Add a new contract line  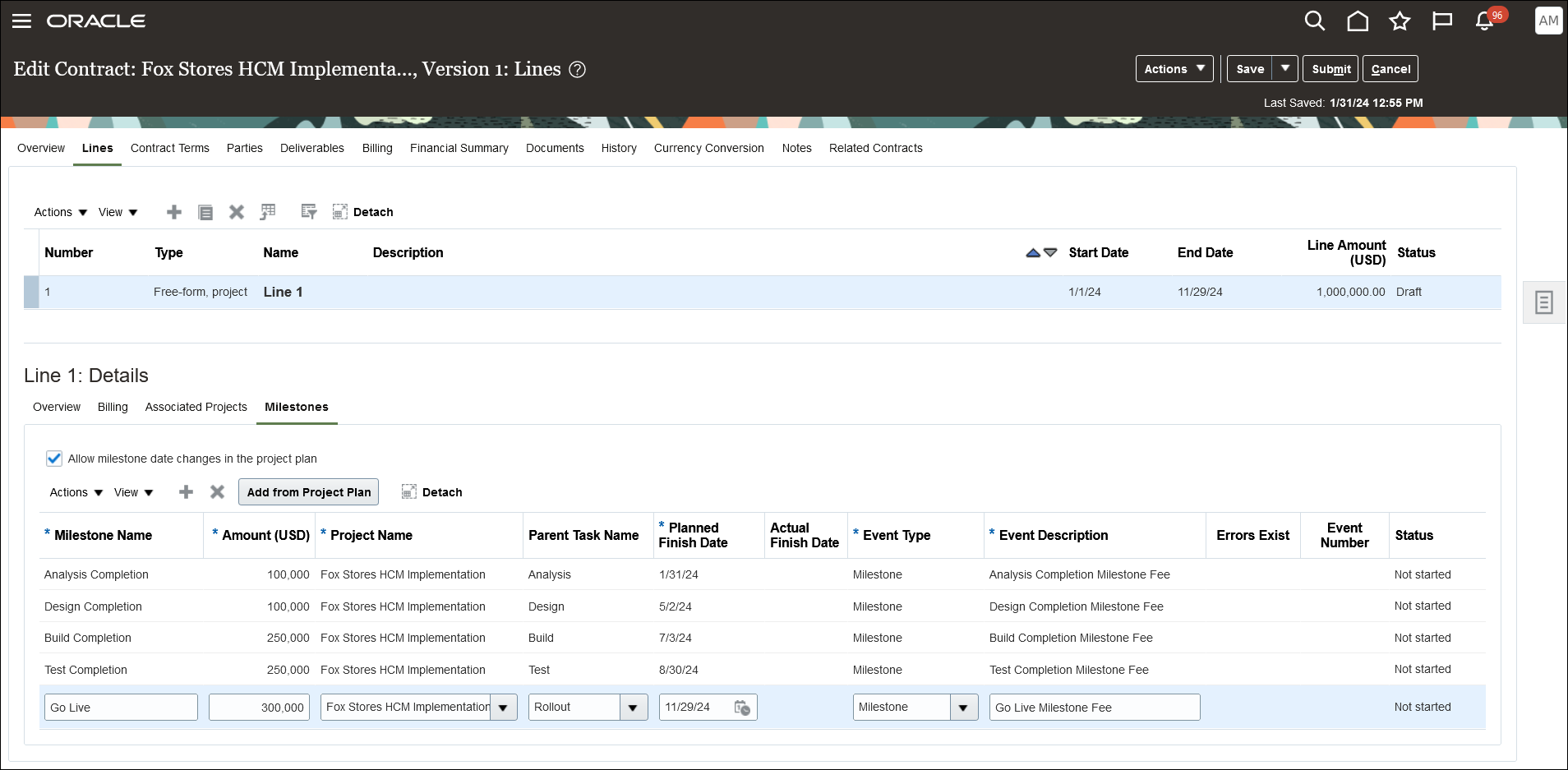174,212
